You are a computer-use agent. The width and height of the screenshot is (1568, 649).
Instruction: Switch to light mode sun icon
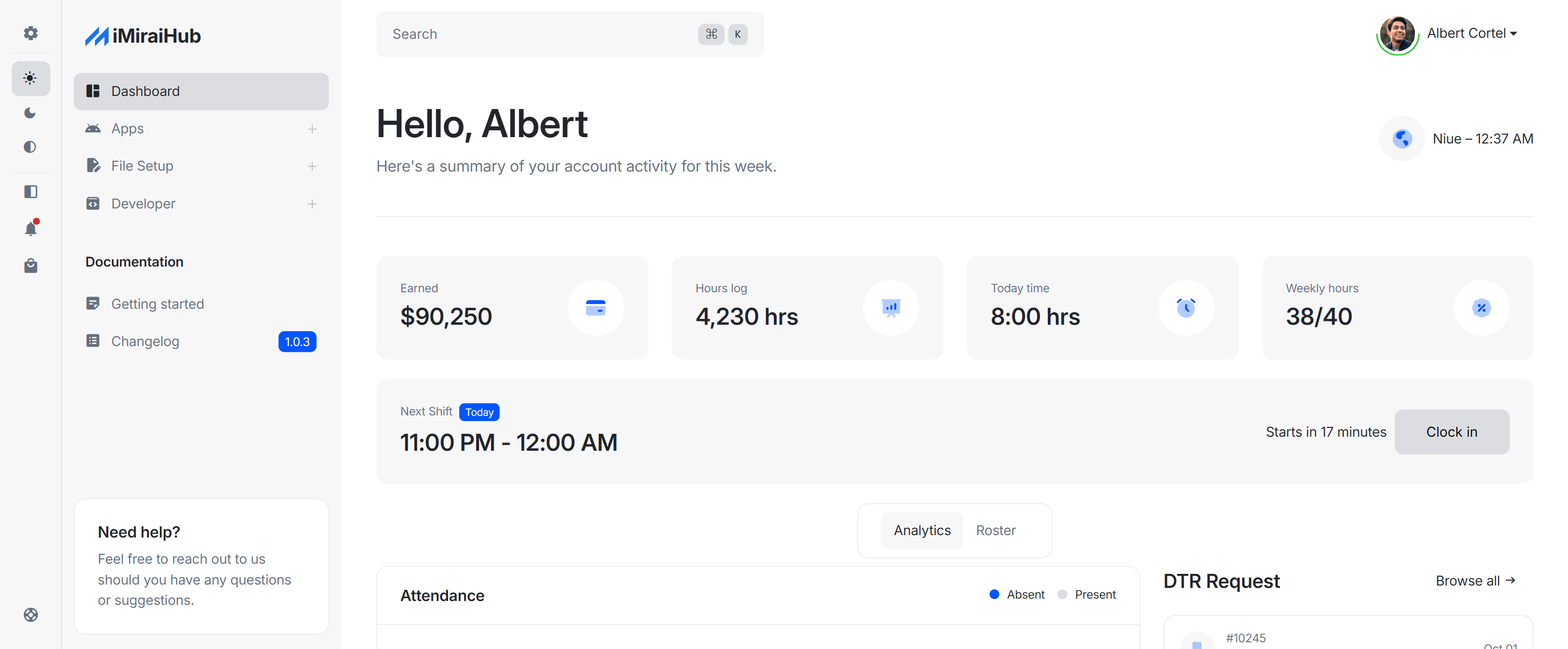pos(31,78)
